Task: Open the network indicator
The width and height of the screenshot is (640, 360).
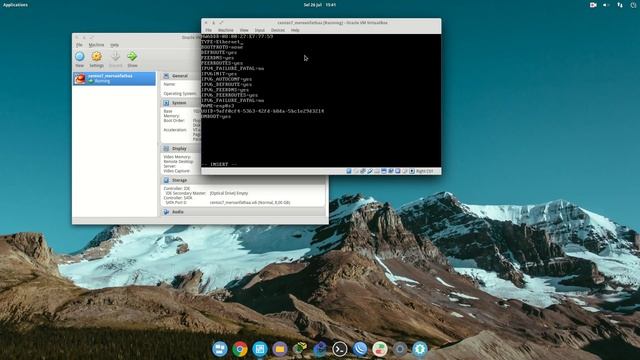Action: [620, 5]
